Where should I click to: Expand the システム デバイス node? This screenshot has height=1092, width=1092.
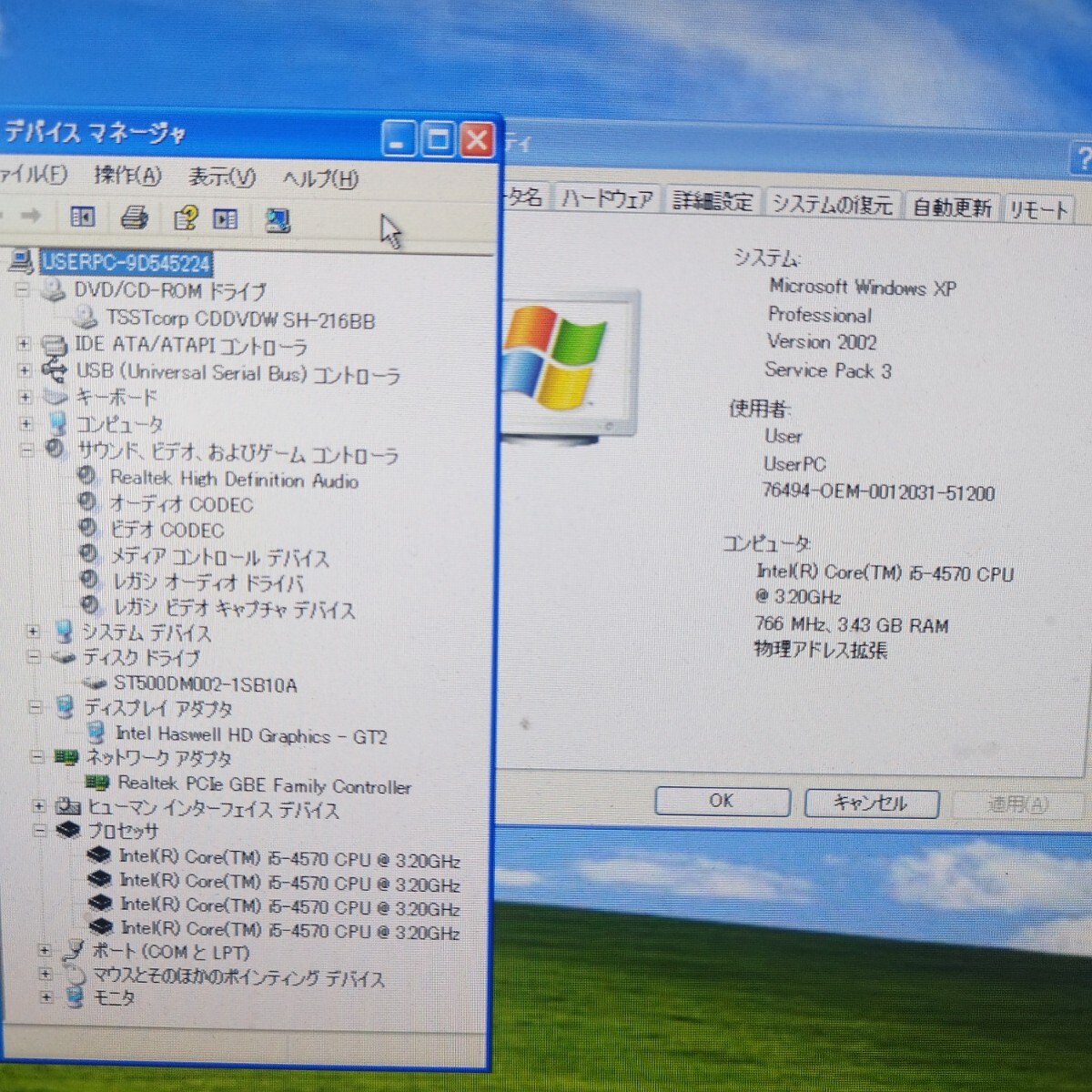[x=33, y=632]
